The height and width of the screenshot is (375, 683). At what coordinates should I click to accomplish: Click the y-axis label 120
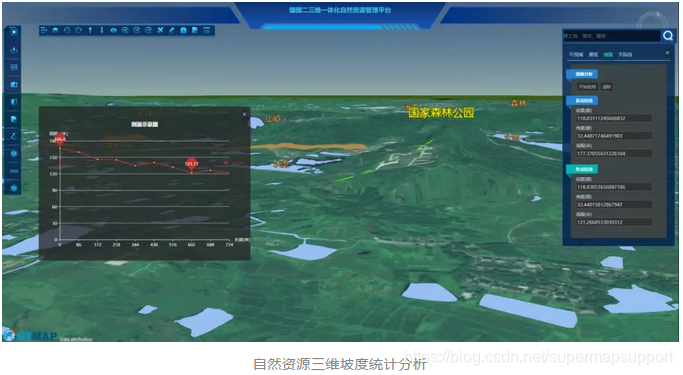tap(54, 174)
